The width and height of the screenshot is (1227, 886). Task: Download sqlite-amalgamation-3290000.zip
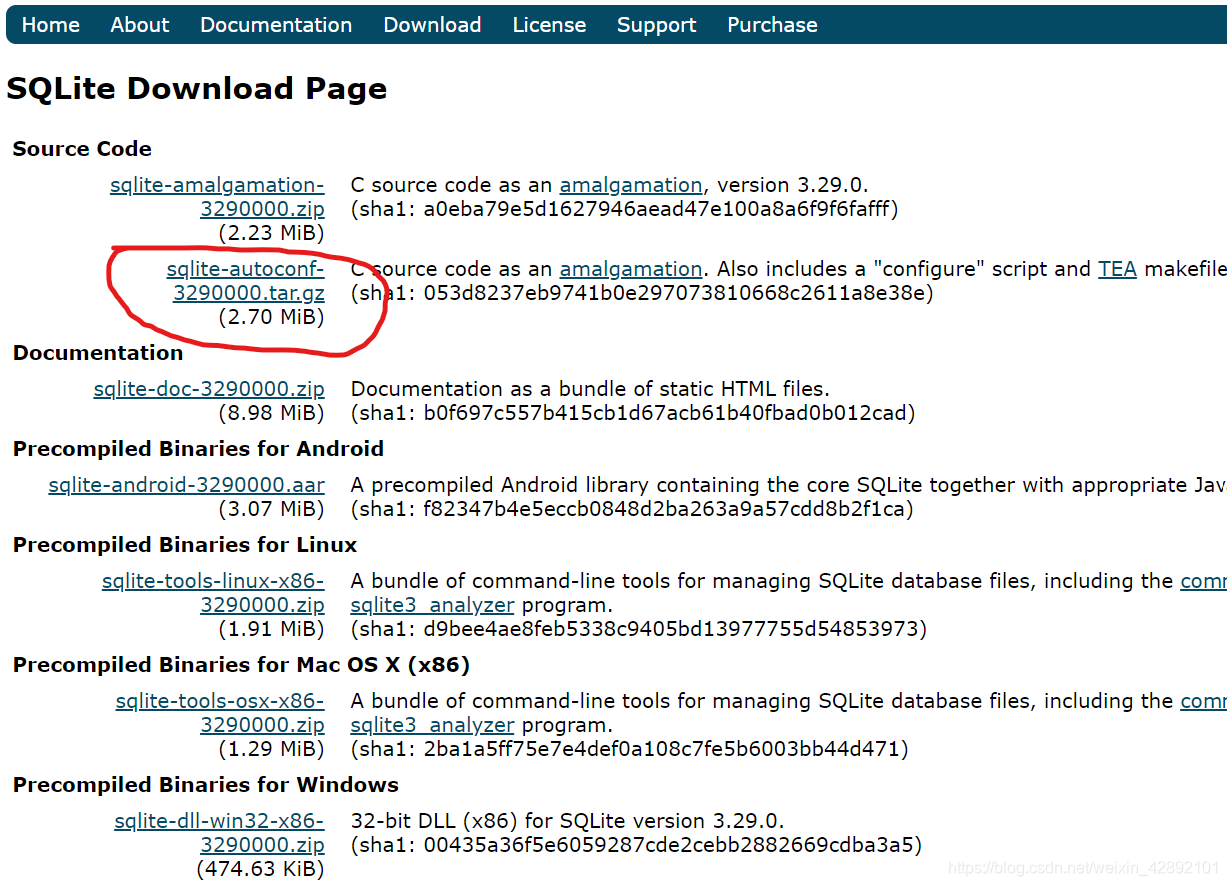[x=218, y=197]
